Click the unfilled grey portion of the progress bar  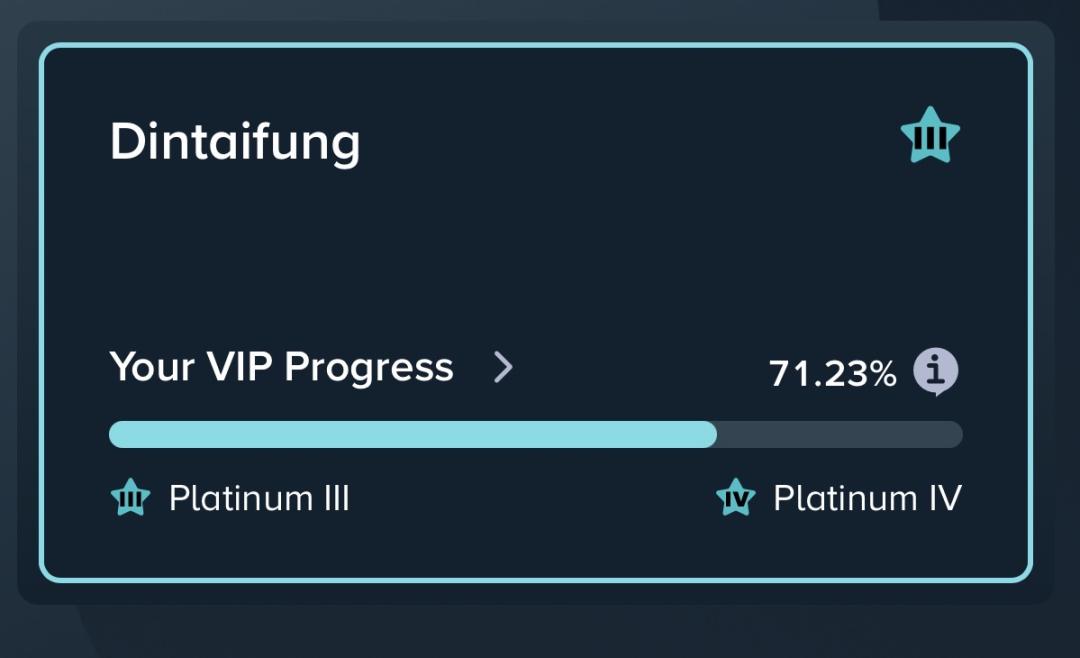(840, 434)
